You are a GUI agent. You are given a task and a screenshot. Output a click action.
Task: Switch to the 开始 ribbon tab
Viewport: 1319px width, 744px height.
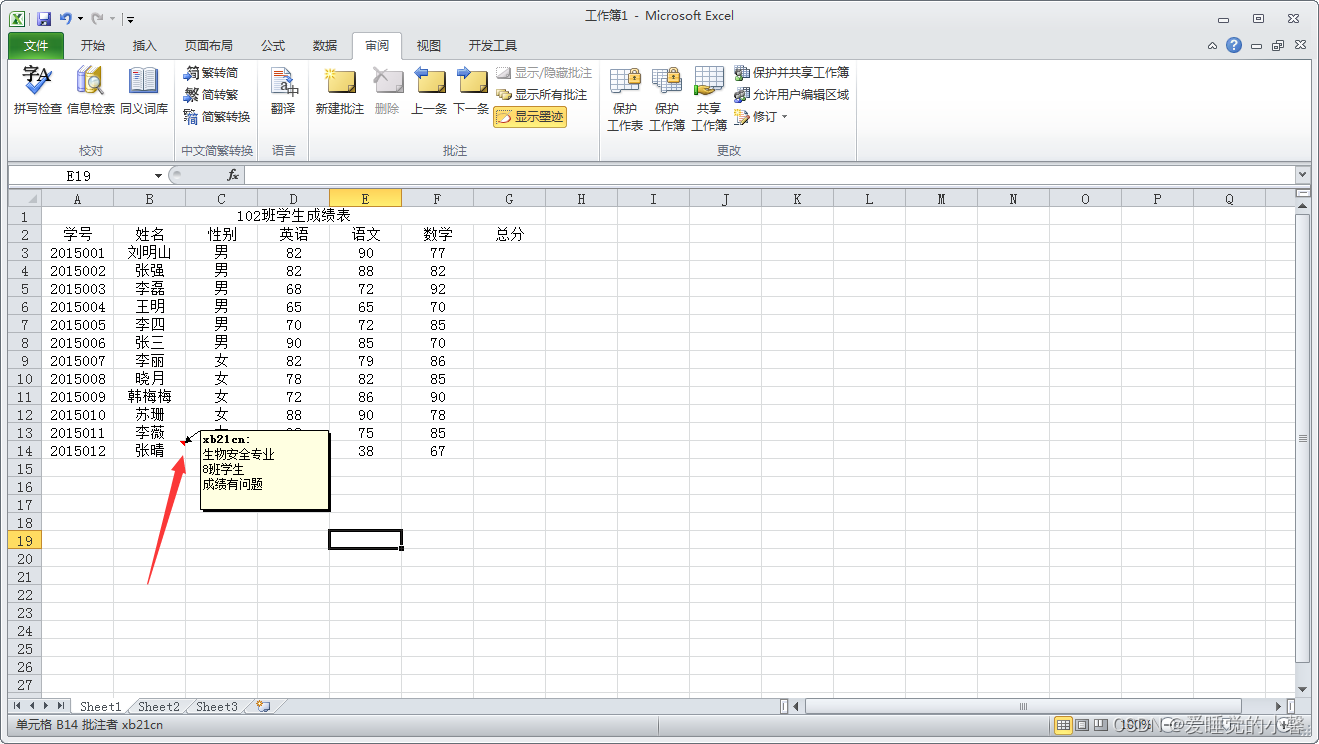(93, 45)
